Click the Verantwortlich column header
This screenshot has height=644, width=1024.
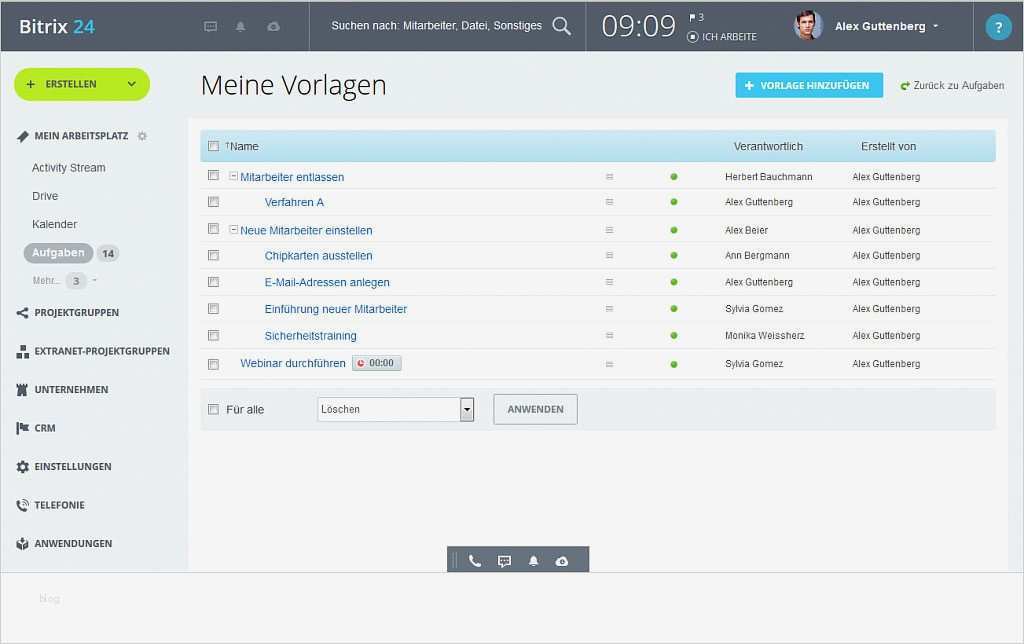click(x=768, y=146)
